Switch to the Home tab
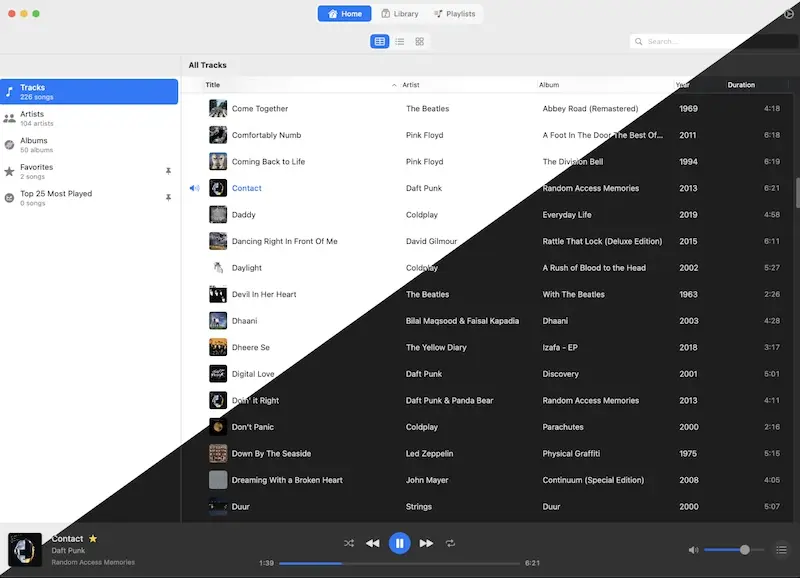The width and height of the screenshot is (800, 578). pyautogui.click(x=344, y=14)
